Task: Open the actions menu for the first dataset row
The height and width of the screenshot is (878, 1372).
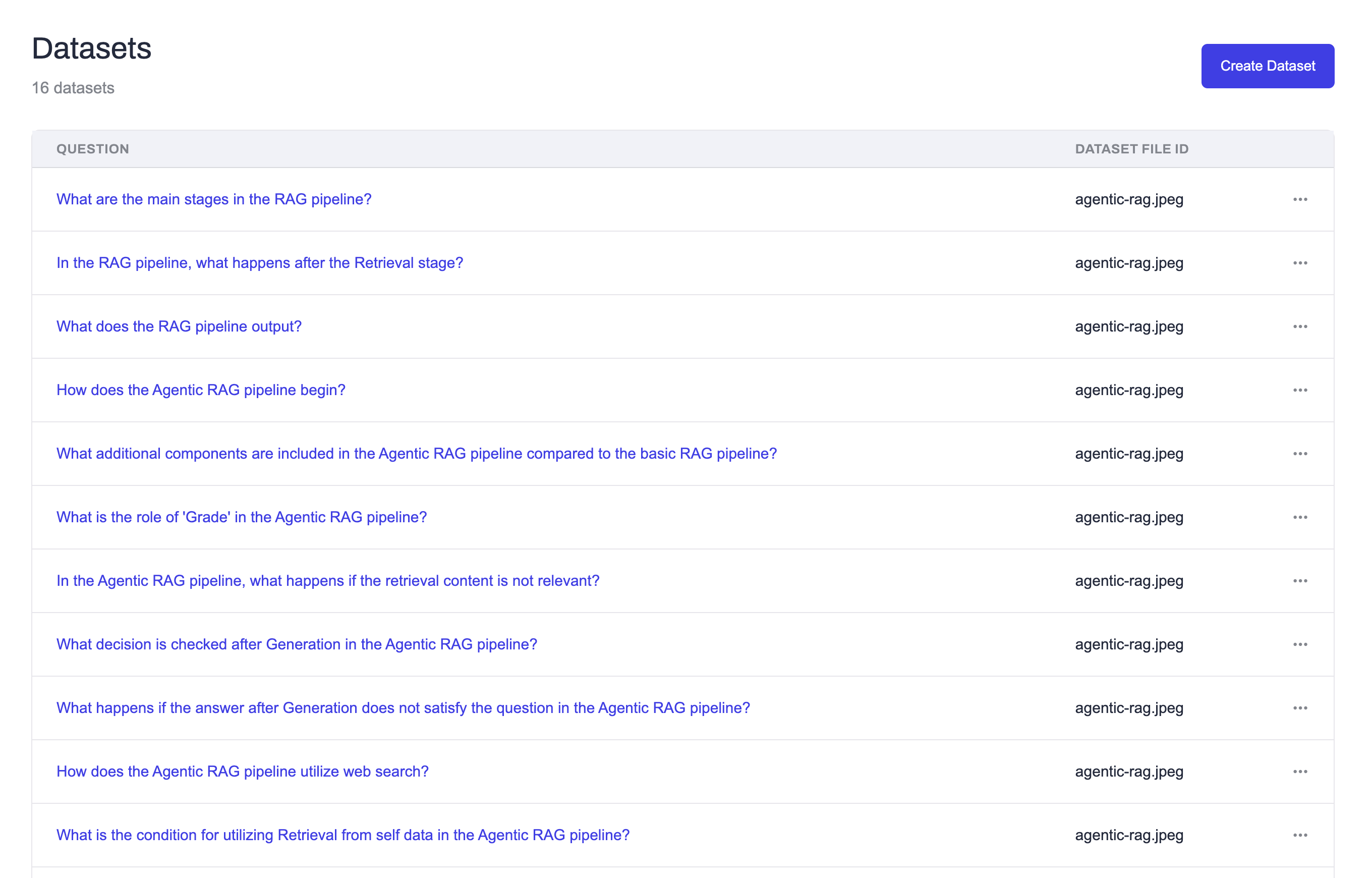Action: 1301,199
